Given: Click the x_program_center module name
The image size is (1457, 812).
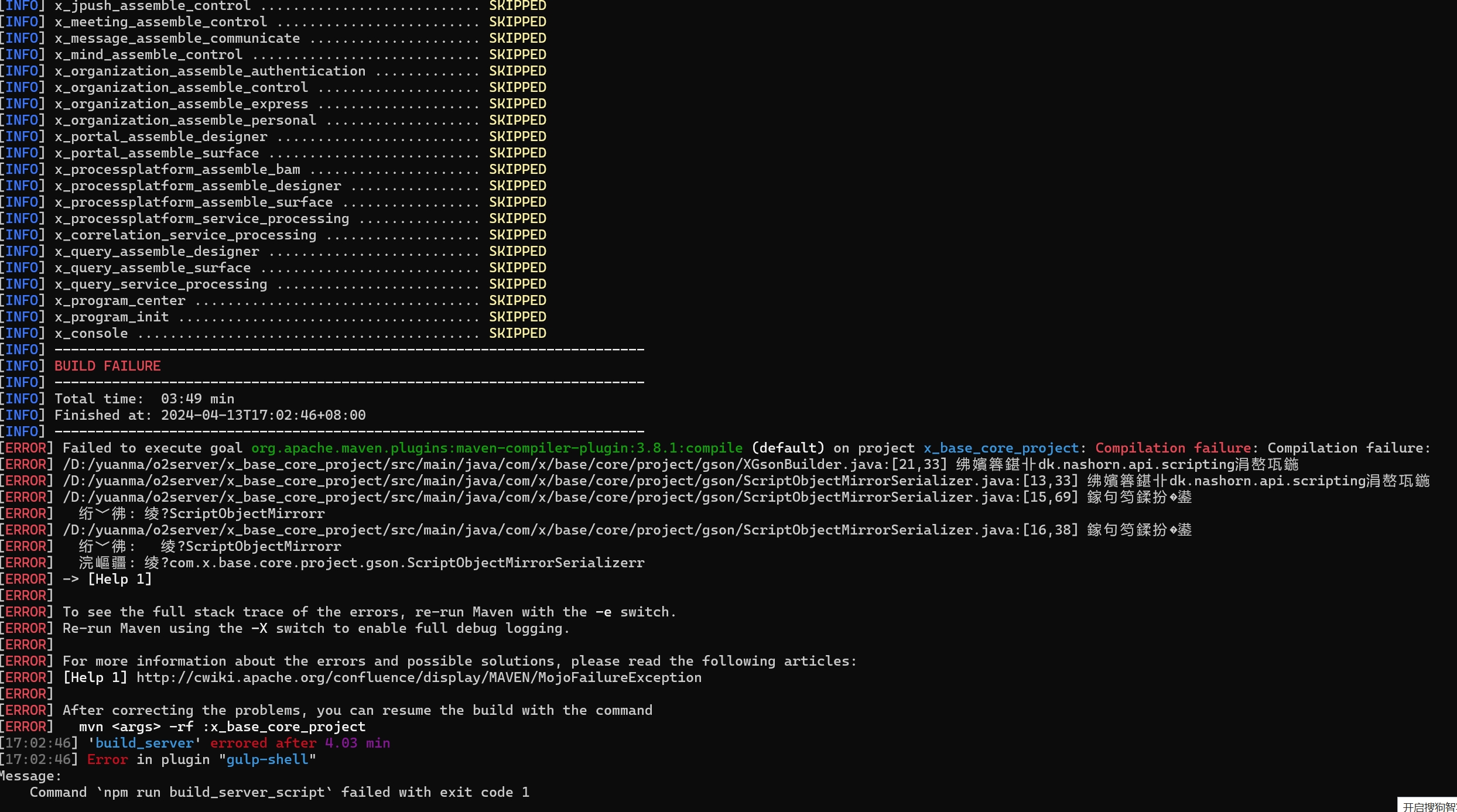Looking at the screenshot, I should click(x=119, y=300).
